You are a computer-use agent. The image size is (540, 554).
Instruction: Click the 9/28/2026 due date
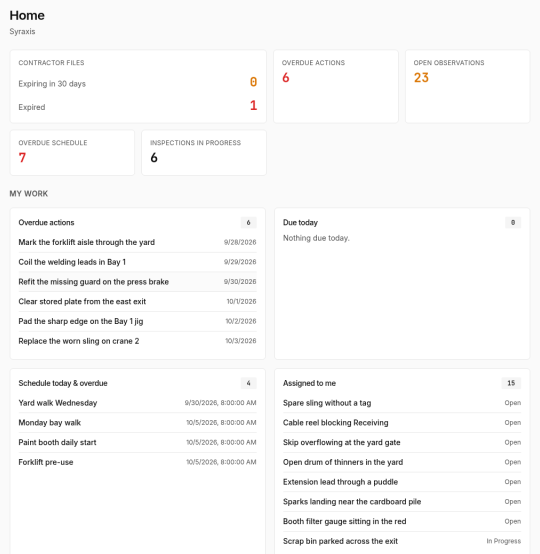[x=240, y=242]
